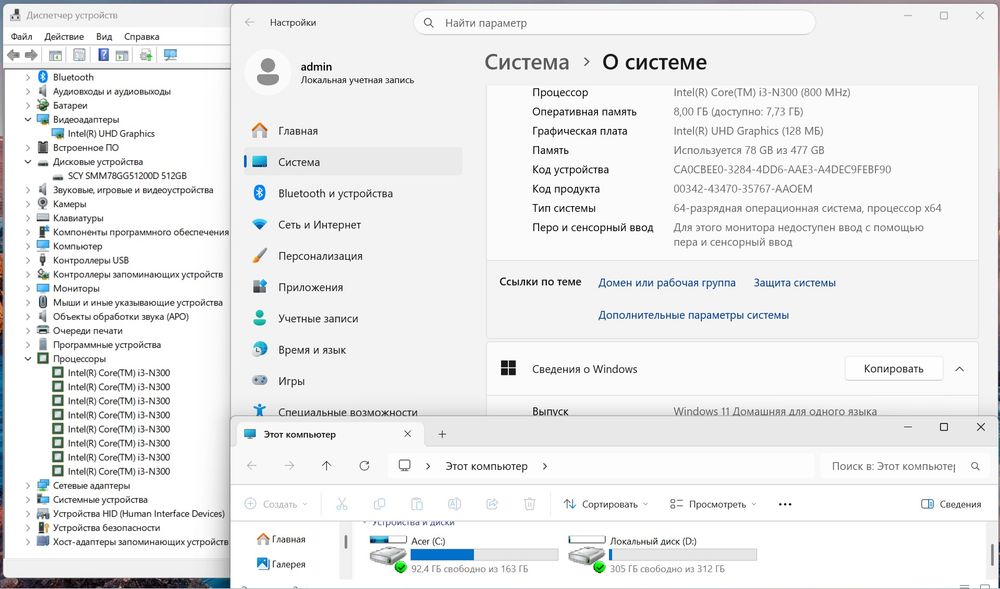Click the Главная home icon in Settings sidebar
This screenshot has width=1000, height=589.
click(x=260, y=131)
